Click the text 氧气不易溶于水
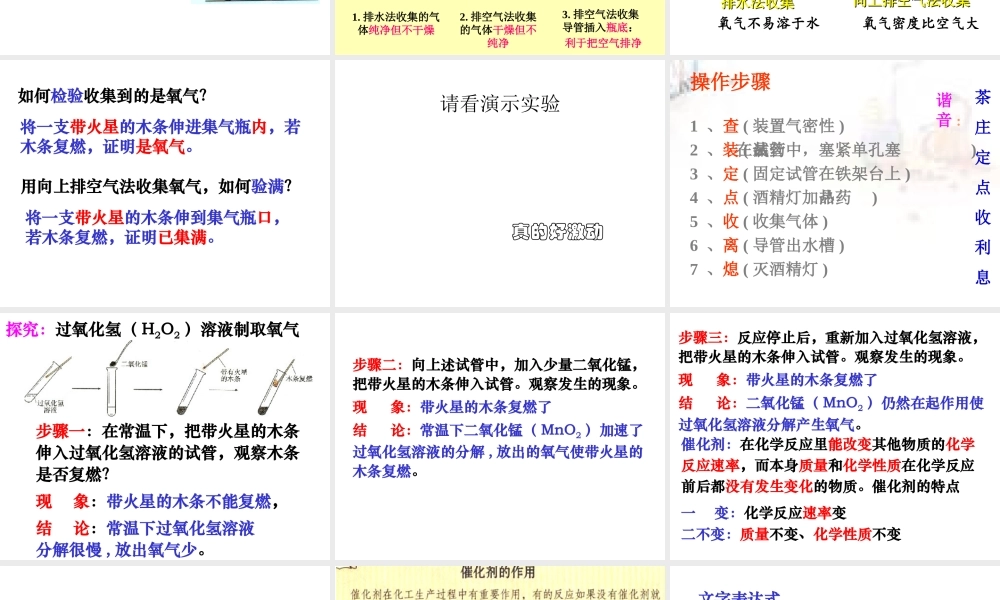Screen dimensions: 1000x600 (x=768, y=24)
